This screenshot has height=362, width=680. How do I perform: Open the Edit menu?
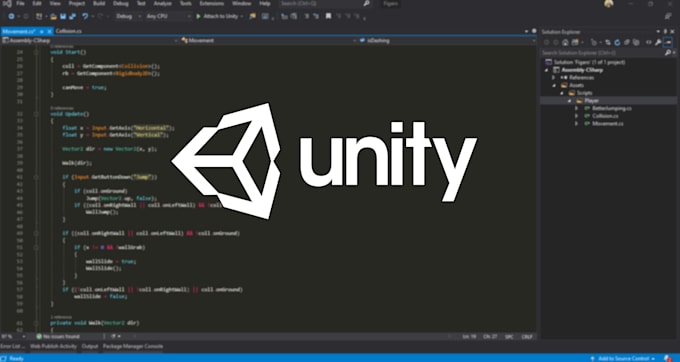click(x=37, y=3)
